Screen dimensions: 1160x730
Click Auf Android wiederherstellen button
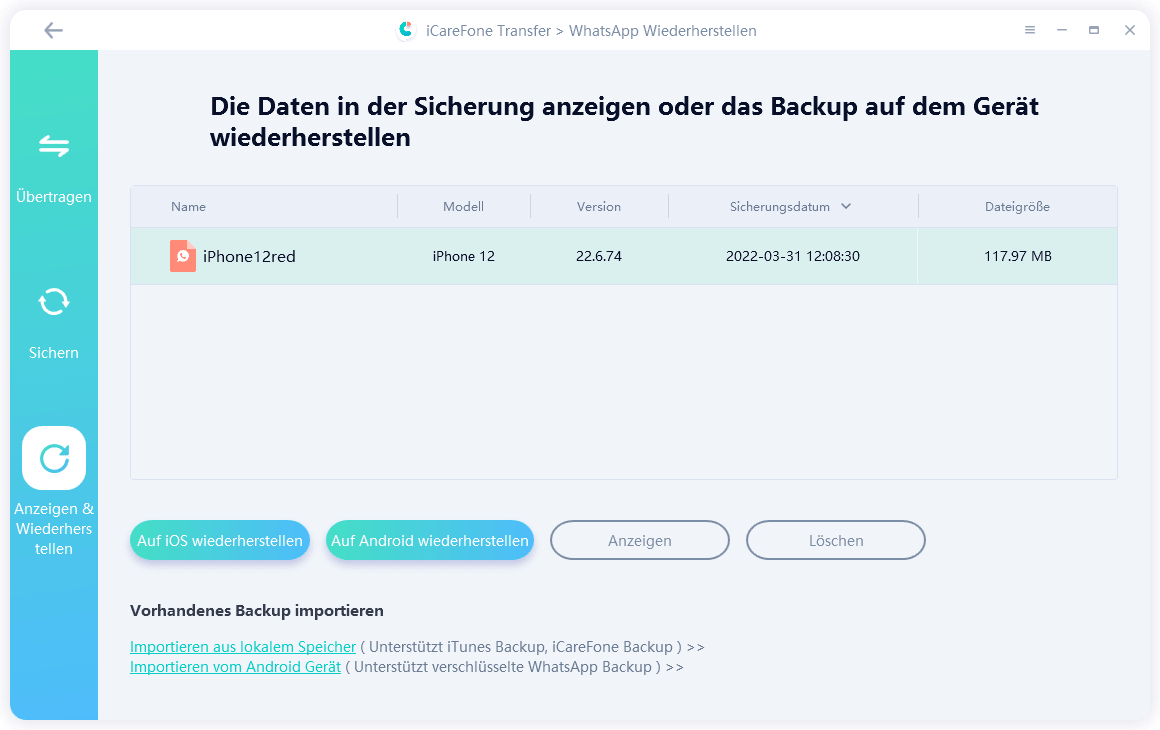(x=430, y=541)
